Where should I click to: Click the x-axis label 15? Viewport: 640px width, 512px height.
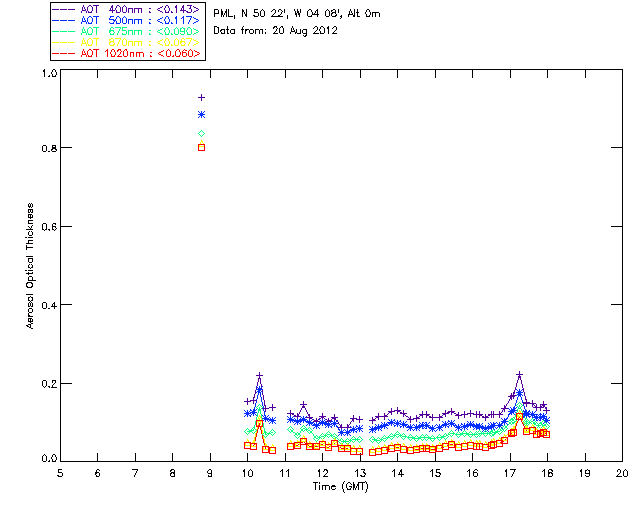[435, 473]
